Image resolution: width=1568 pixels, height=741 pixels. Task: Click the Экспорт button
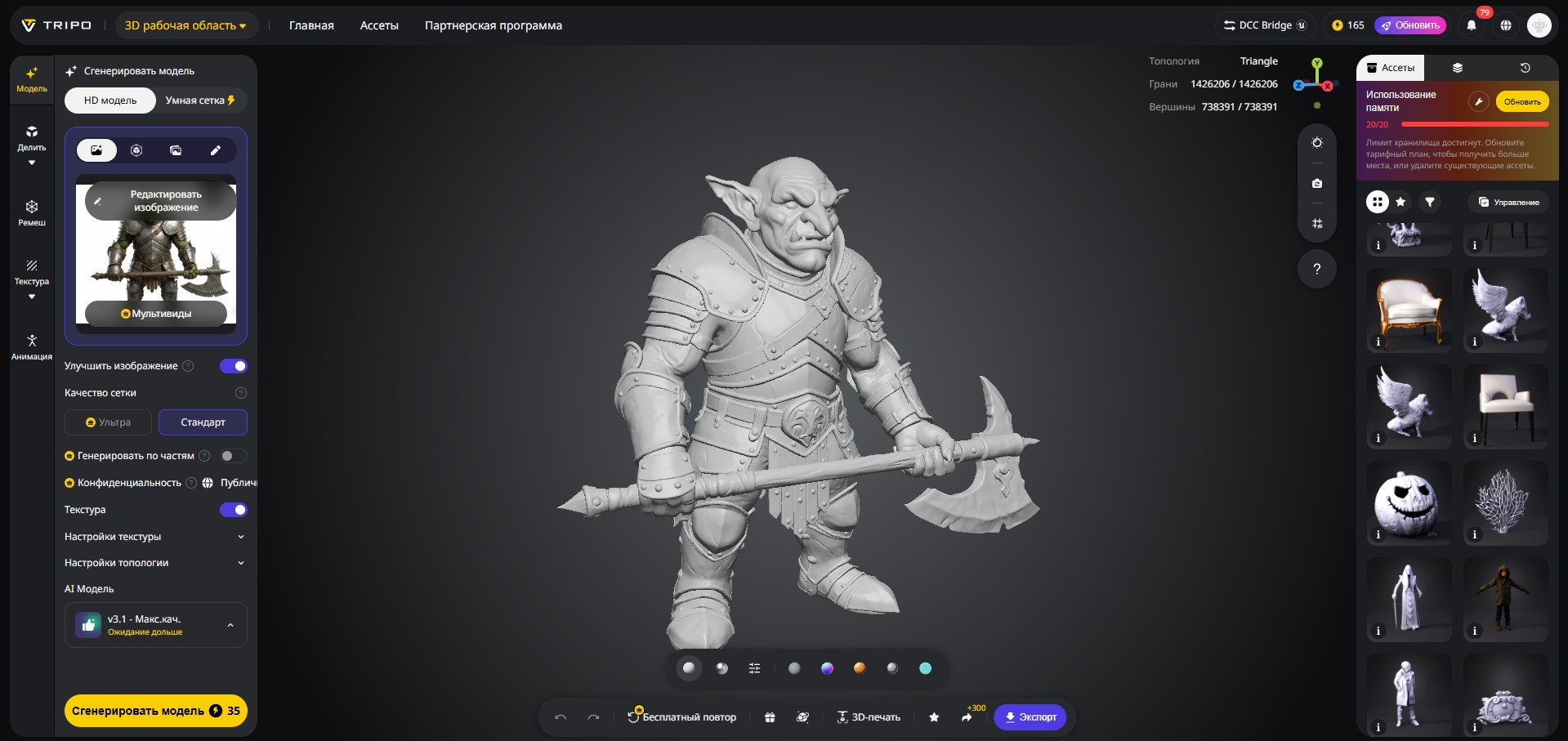[x=1030, y=717]
